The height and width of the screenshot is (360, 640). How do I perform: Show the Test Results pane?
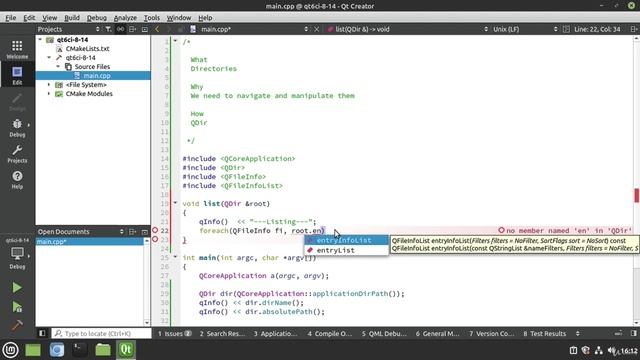click(545, 333)
